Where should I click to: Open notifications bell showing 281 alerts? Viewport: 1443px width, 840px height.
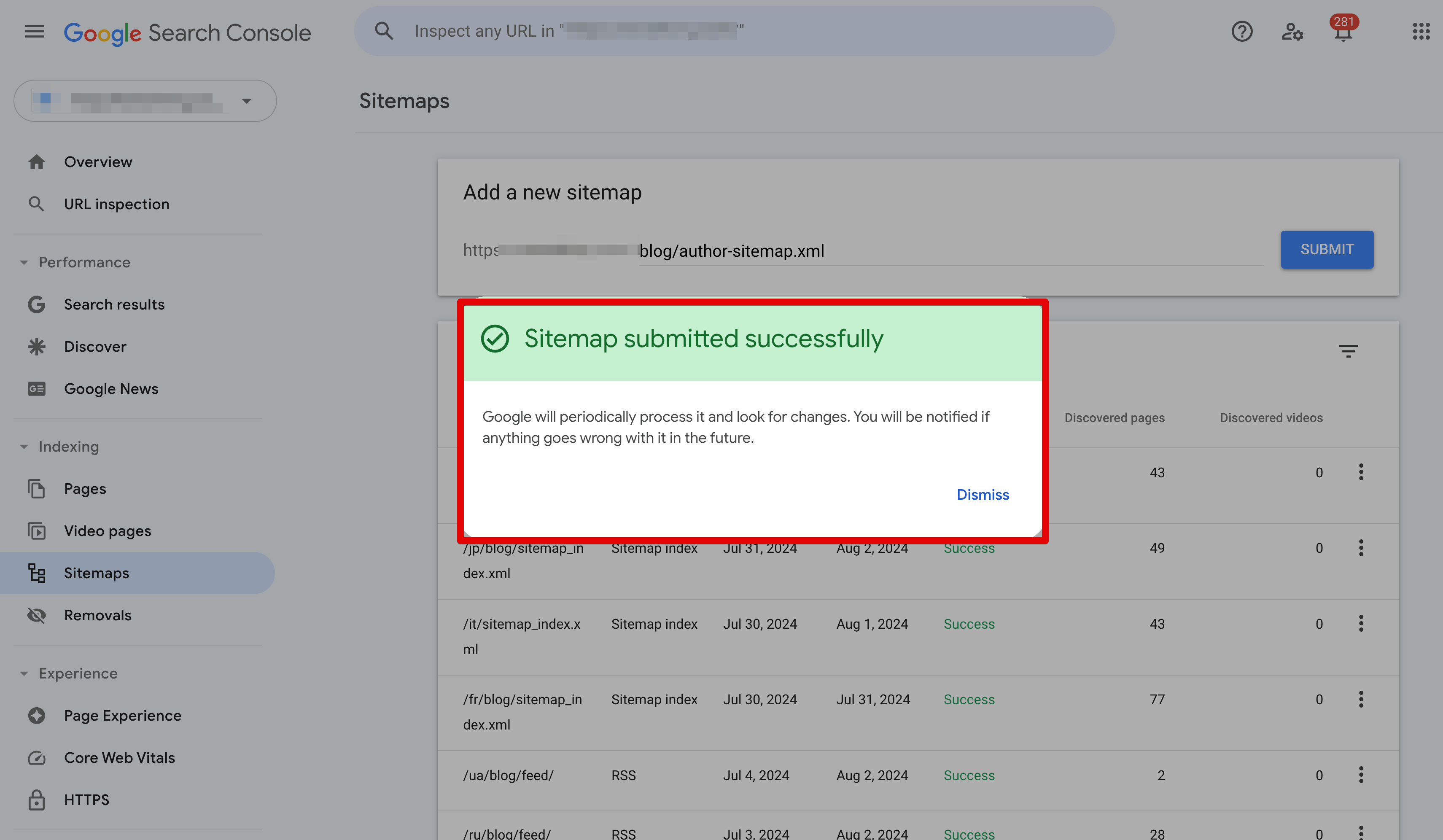(x=1342, y=32)
